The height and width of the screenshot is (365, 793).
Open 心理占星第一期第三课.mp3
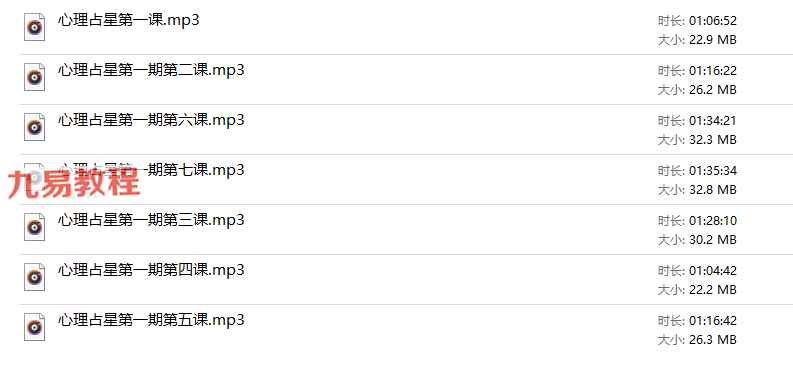151,220
